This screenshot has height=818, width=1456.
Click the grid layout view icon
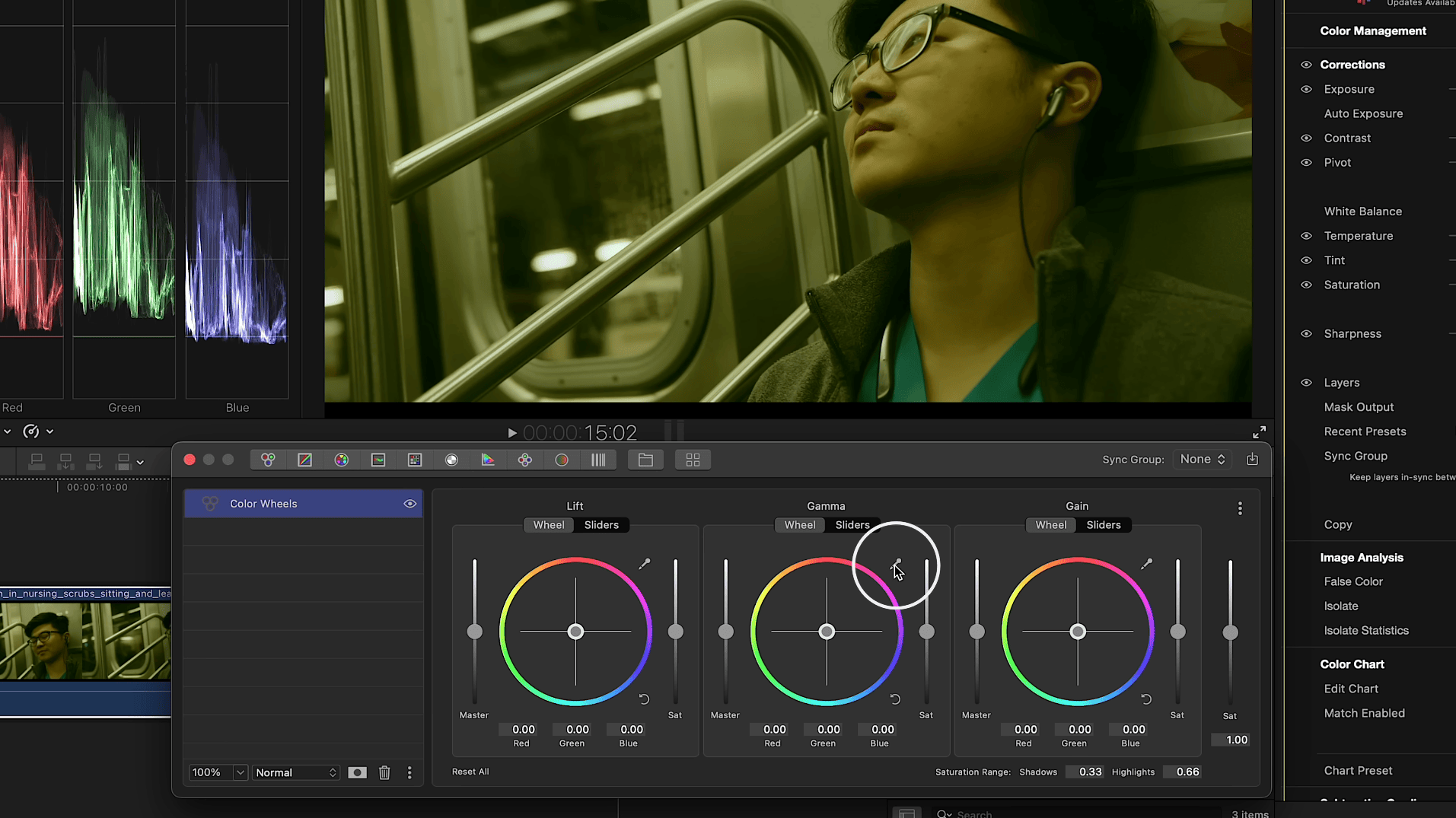pos(693,460)
